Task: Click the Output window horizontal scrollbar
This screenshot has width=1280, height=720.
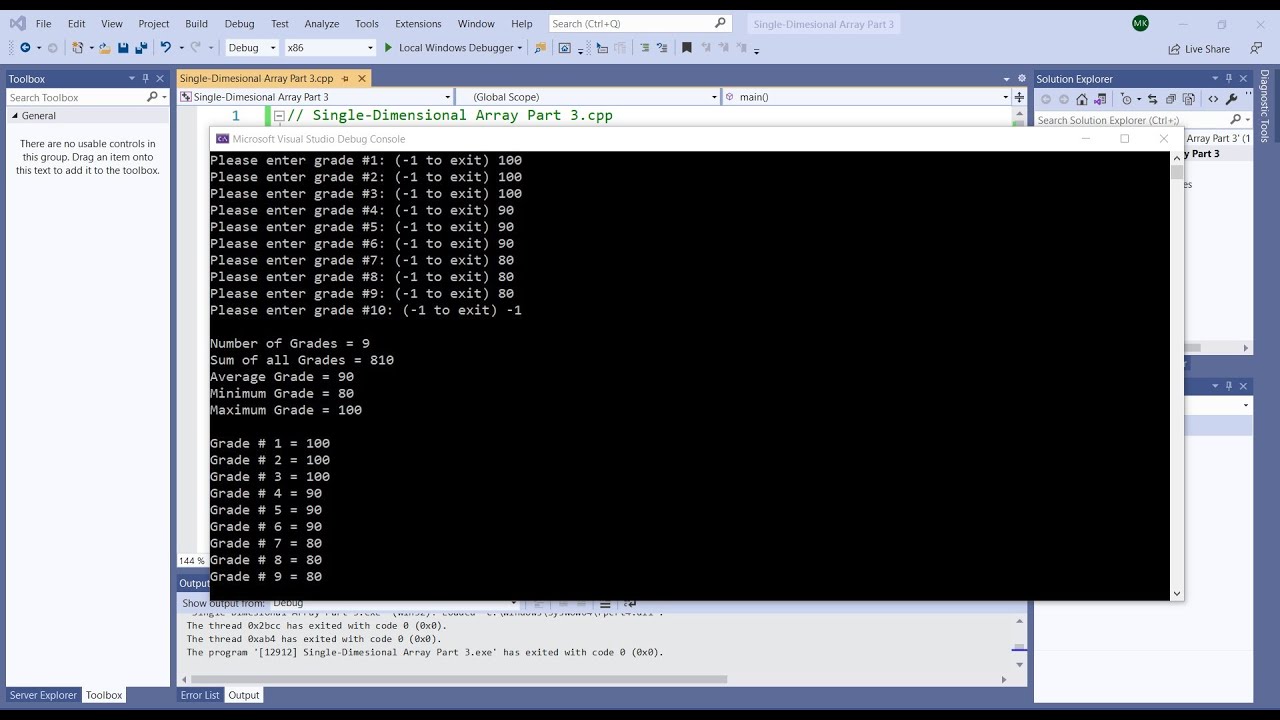Action: pos(460,679)
